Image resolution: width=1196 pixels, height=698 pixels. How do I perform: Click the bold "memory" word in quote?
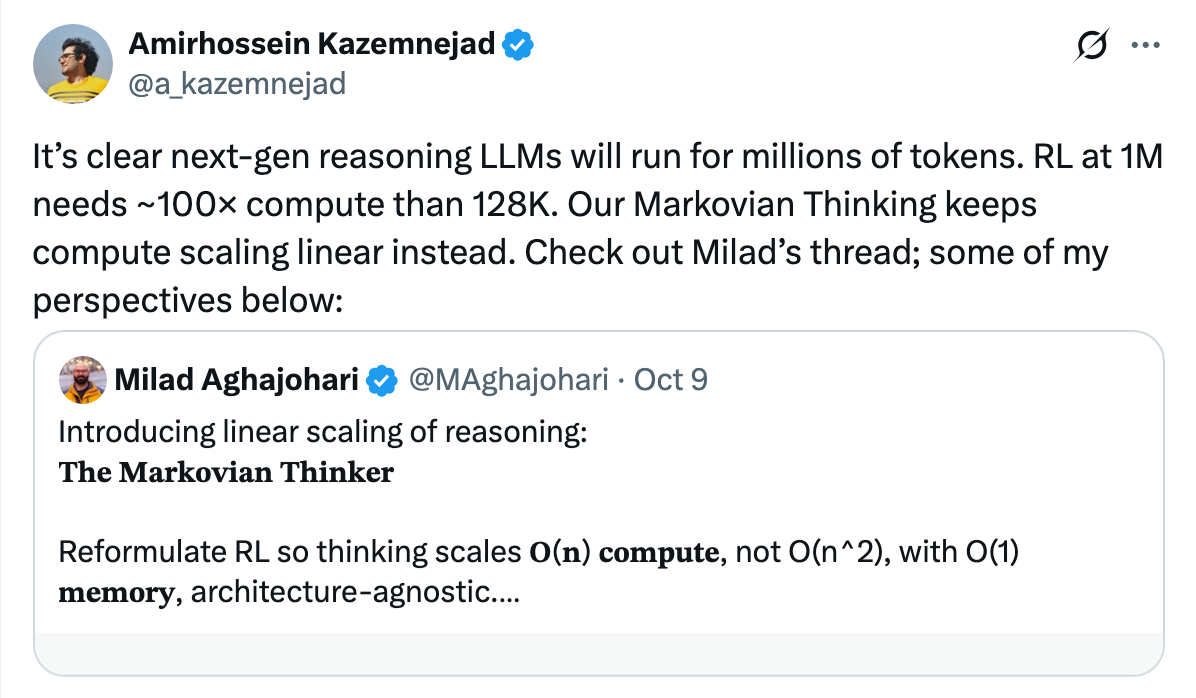(x=116, y=593)
